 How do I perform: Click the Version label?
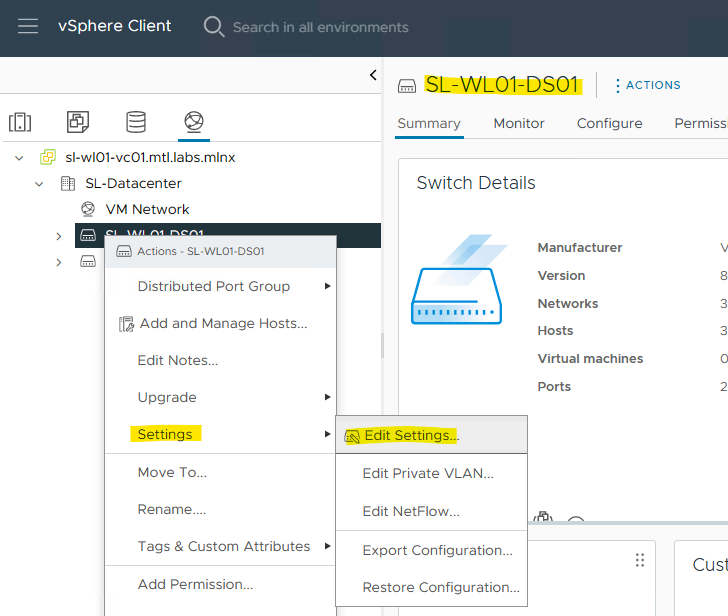tap(561, 276)
